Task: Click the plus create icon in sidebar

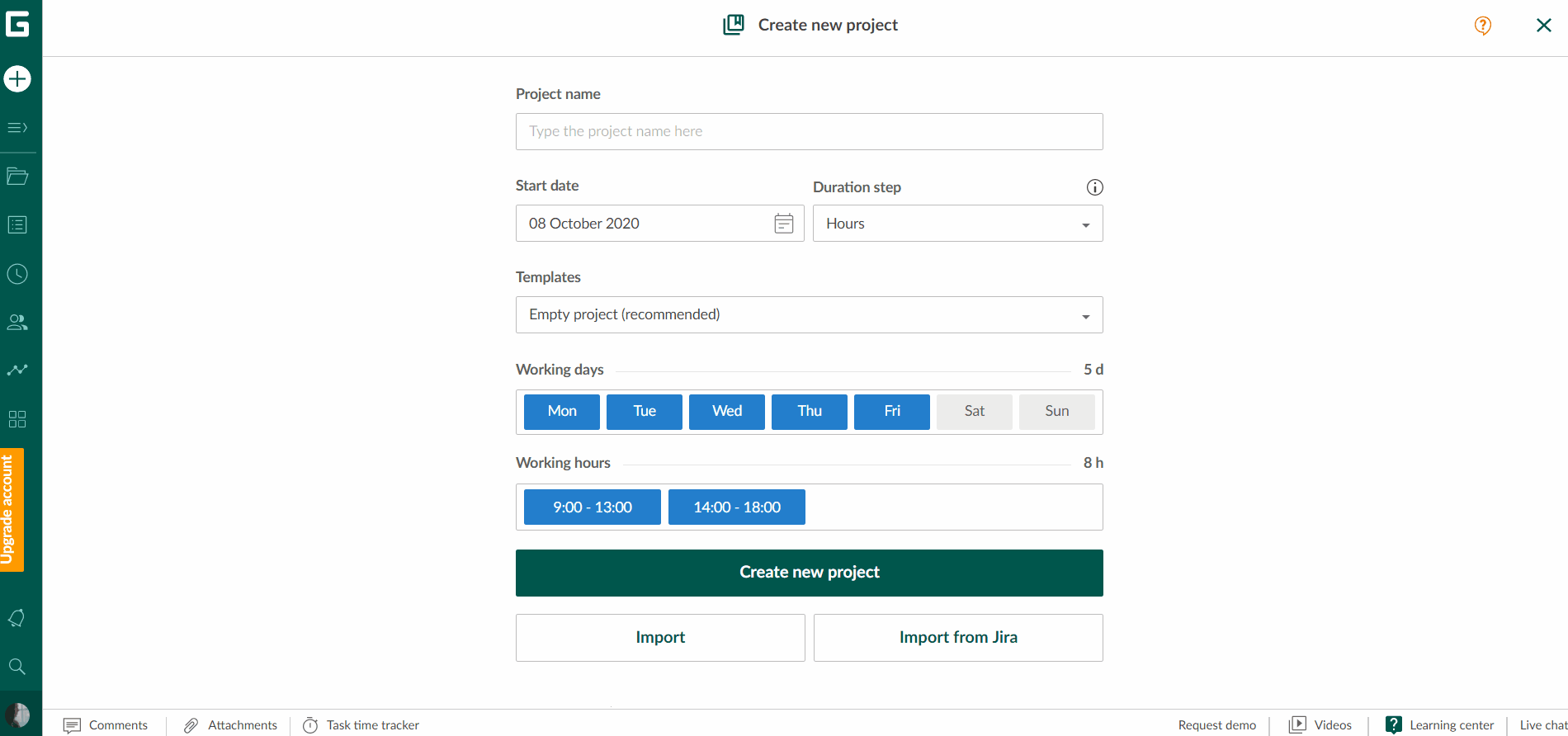Action: coord(17,79)
